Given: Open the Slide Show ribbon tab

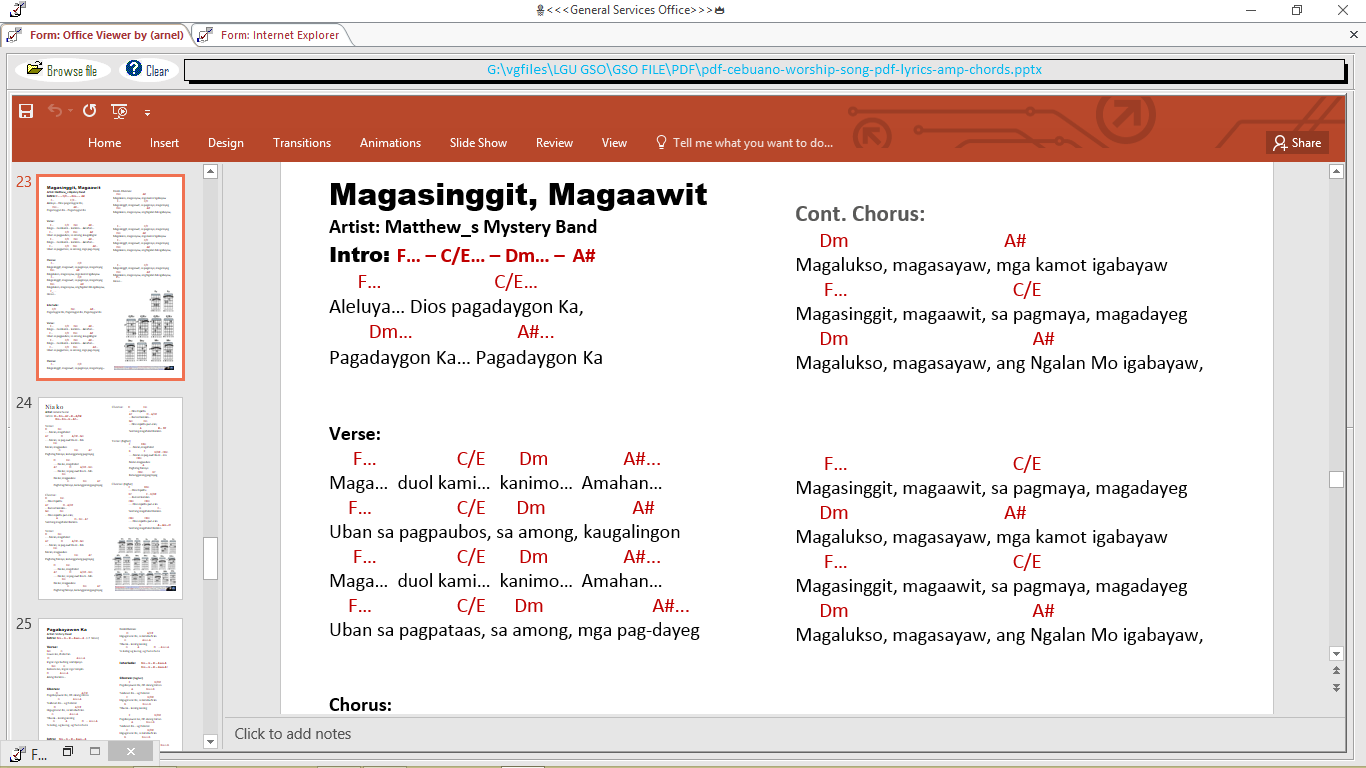Looking at the screenshot, I should [x=478, y=143].
